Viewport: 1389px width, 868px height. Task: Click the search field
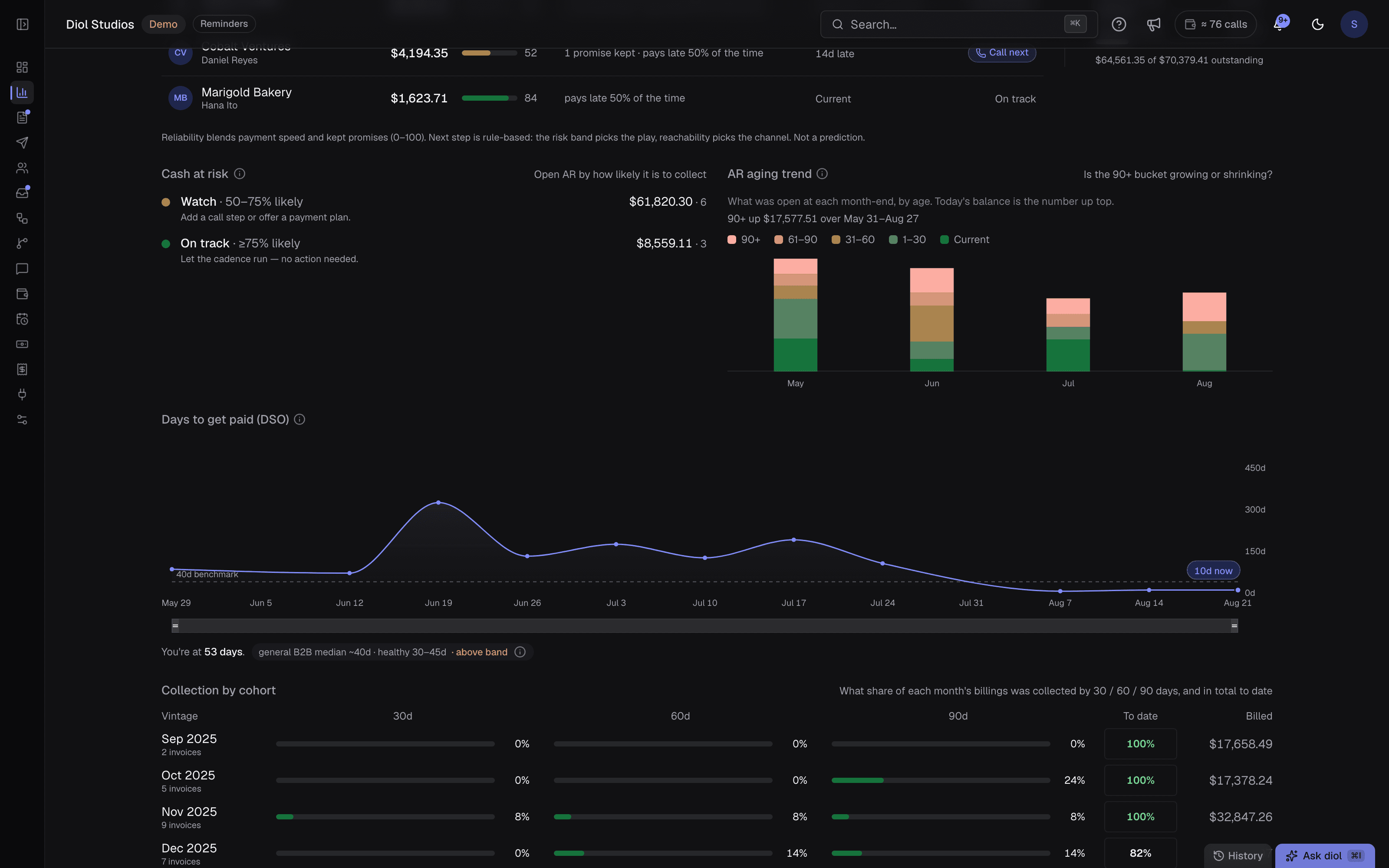tap(958, 24)
